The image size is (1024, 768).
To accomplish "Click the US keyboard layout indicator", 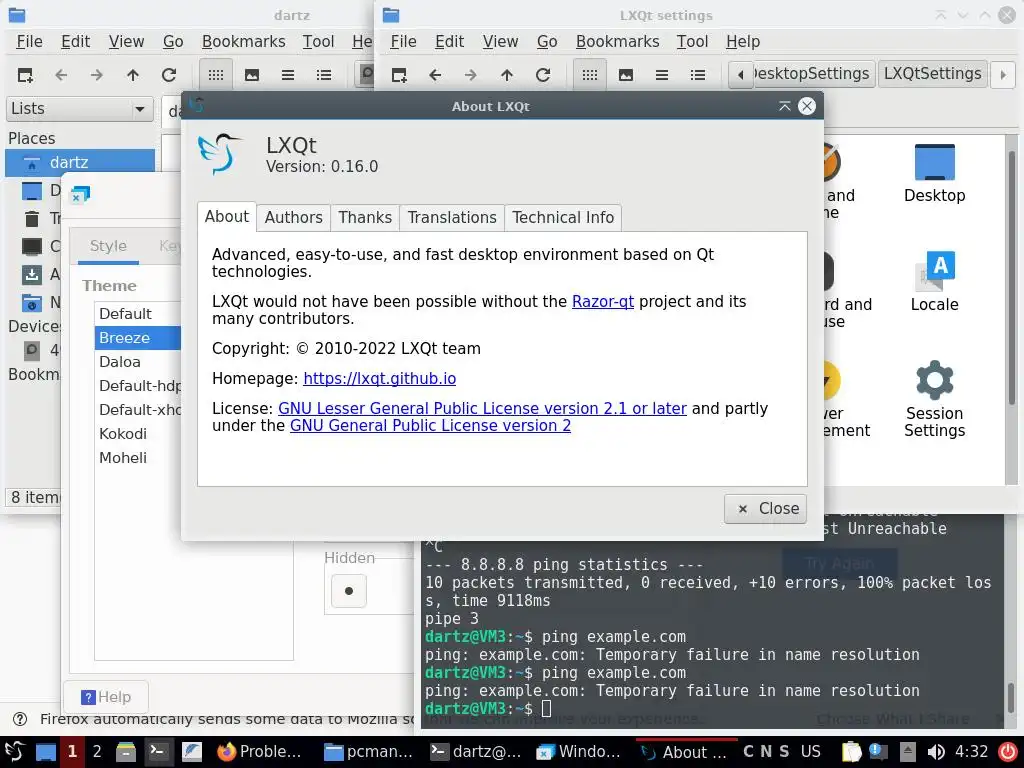I will pyautogui.click(x=810, y=752).
